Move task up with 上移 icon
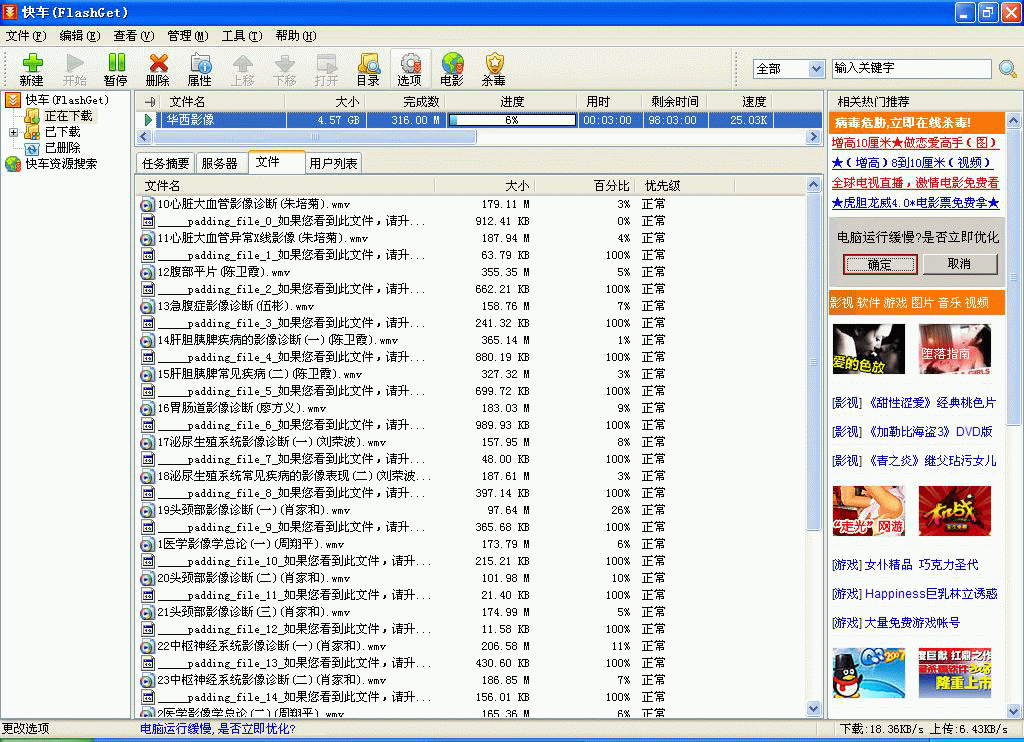This screenshot has width=1024, height=742. coord(242,70)
